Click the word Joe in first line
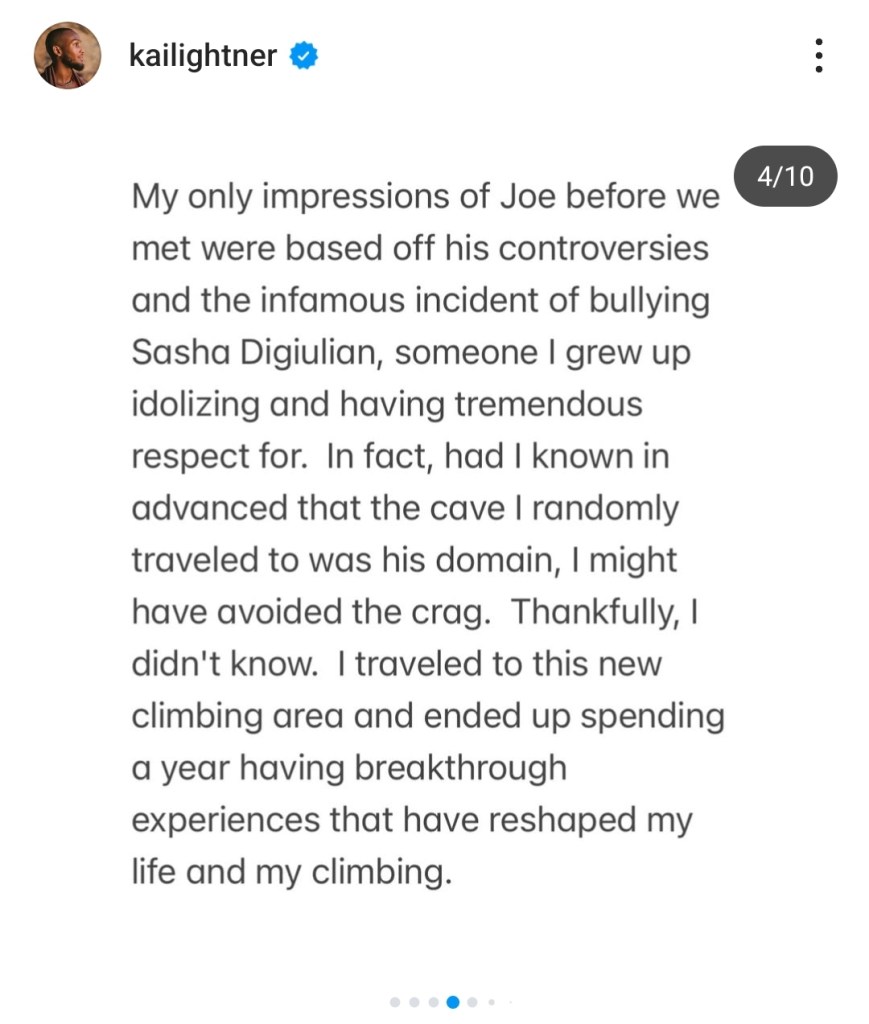Screen dimensions: 869x1024 (x=526, y=196)
